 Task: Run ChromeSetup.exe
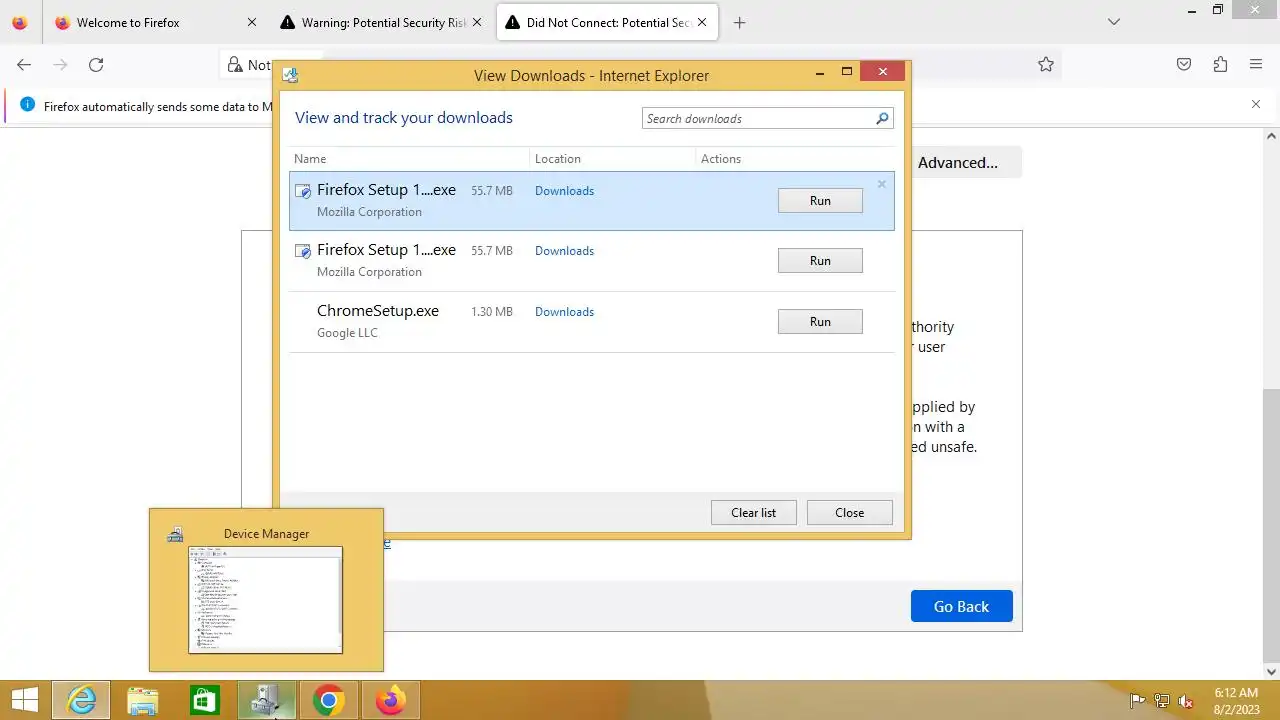pyautogui.click(x=820, y=321)
